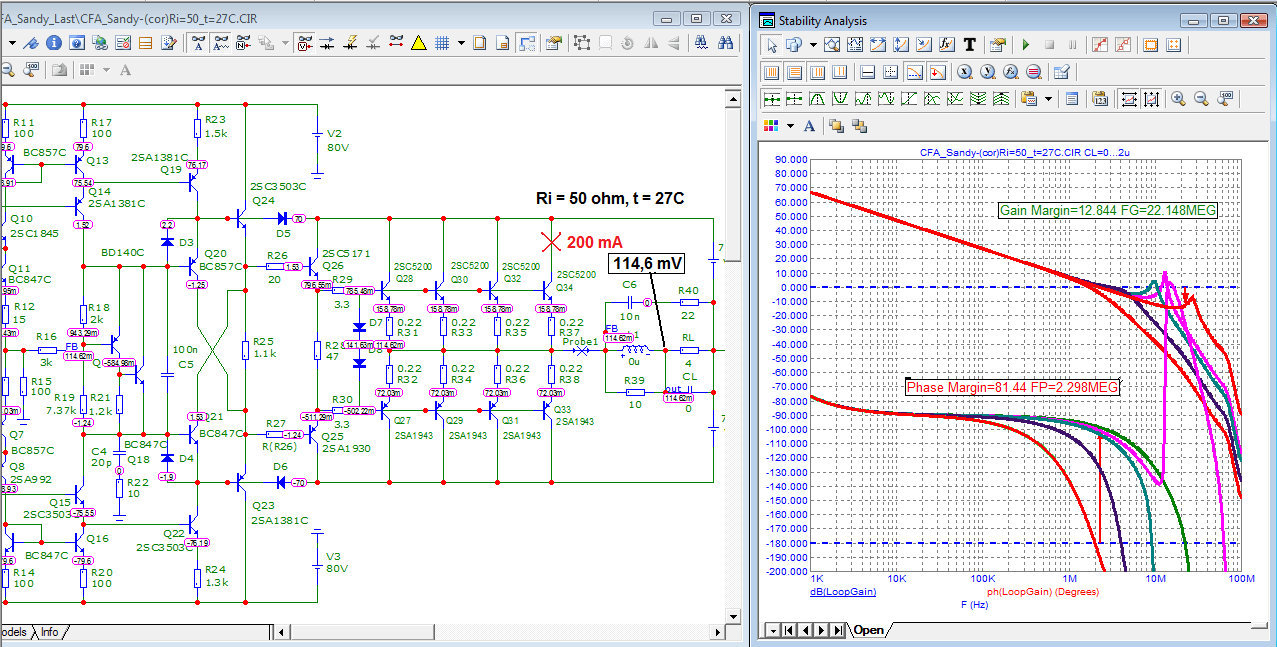This screenshot has width=1277, height=647.
Task: Switch to the Open tab in Stability Analysis
Action: click(x=868, y=630)
